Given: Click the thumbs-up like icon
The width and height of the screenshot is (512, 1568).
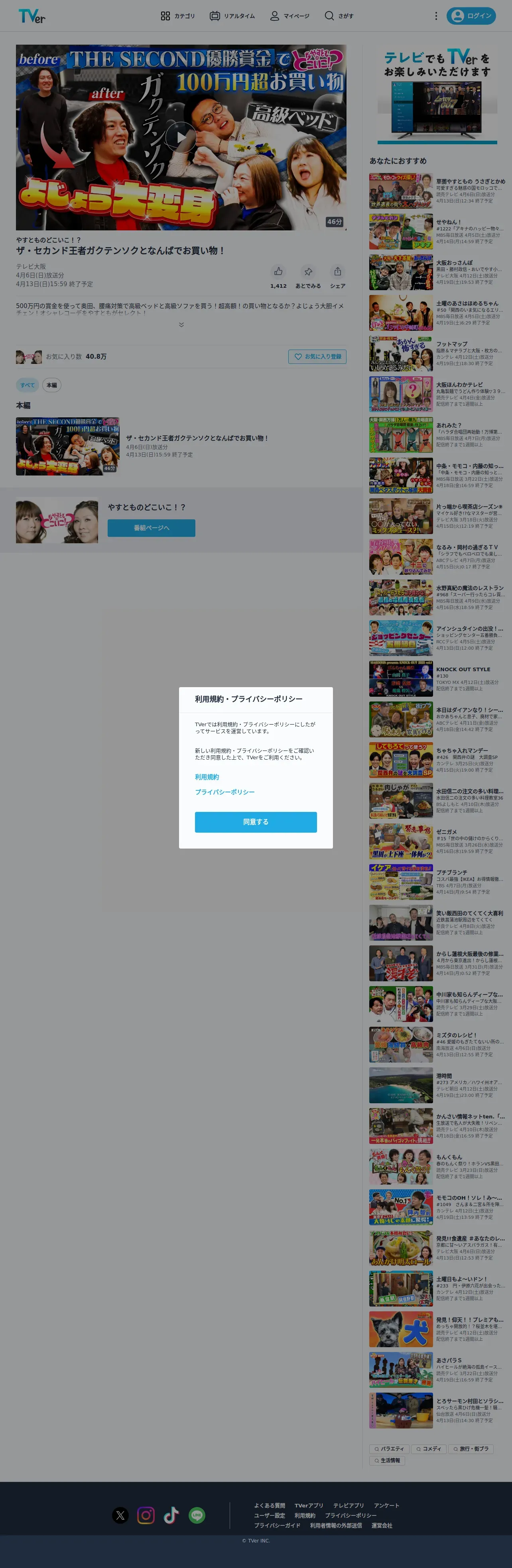Looking at the screenshot, I should point(278,271).
